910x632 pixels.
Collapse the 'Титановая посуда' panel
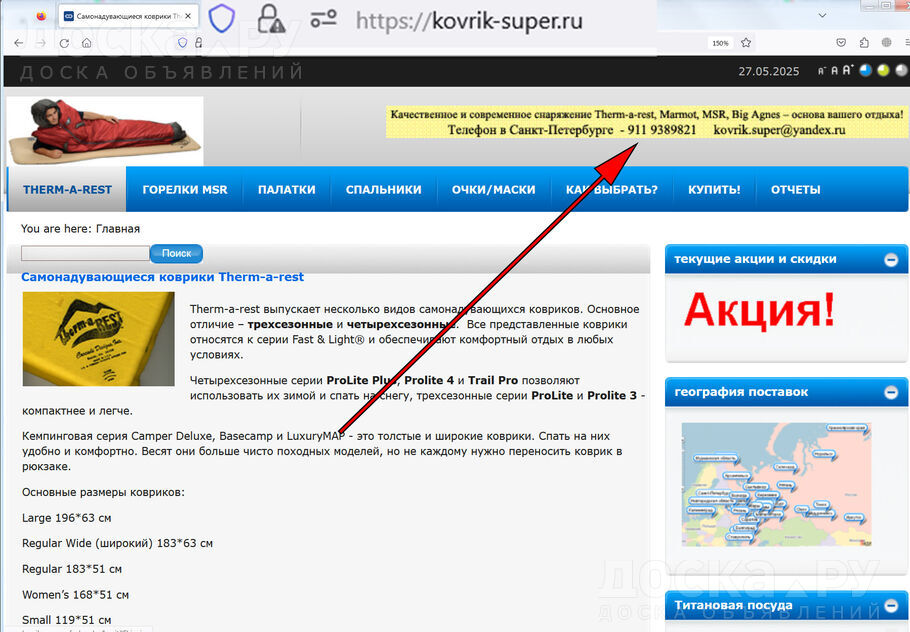(x=890, y=606)
